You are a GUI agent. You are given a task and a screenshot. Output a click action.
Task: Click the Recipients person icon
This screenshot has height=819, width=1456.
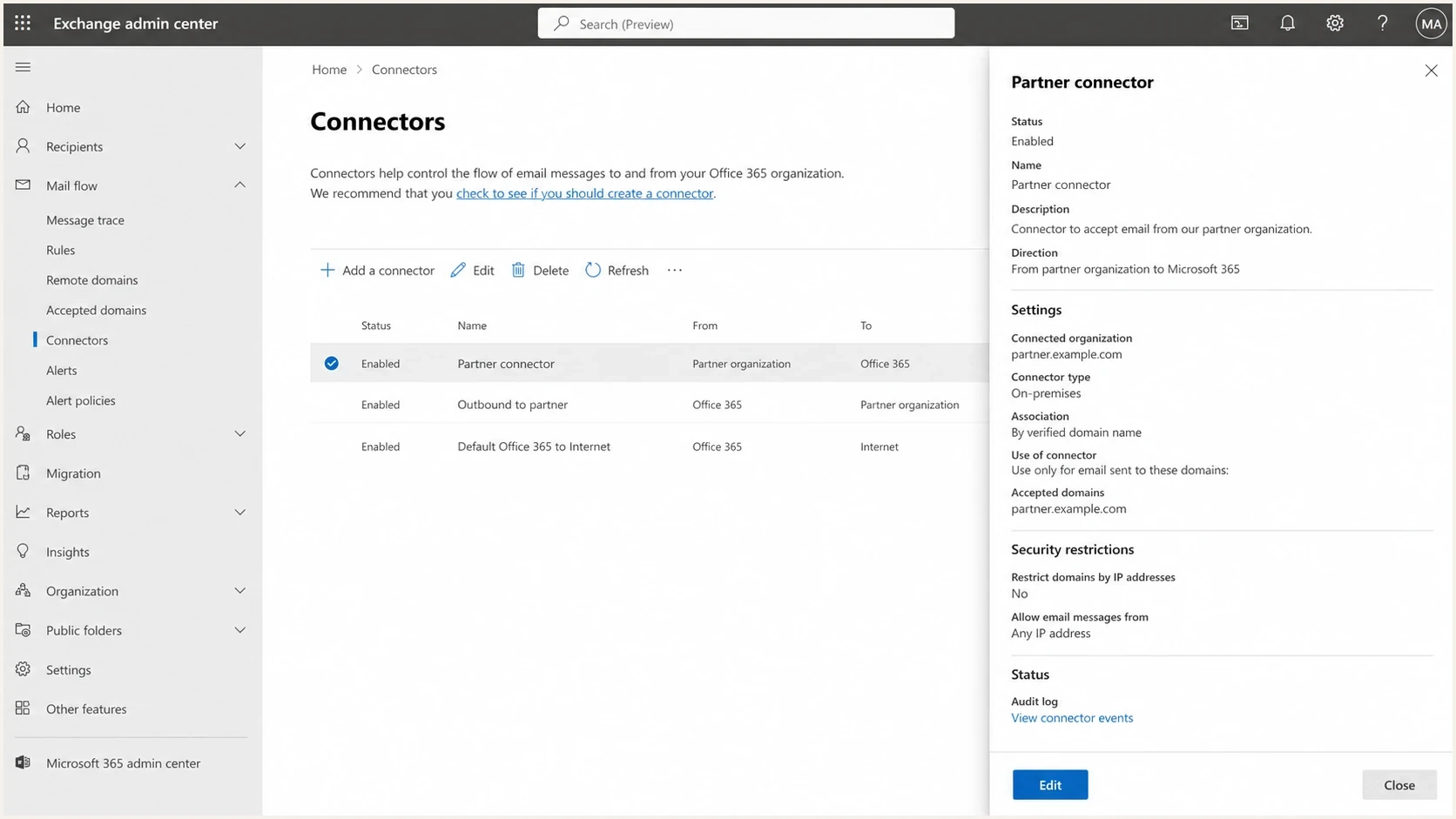pyautogui.click(x=24, y=146)
